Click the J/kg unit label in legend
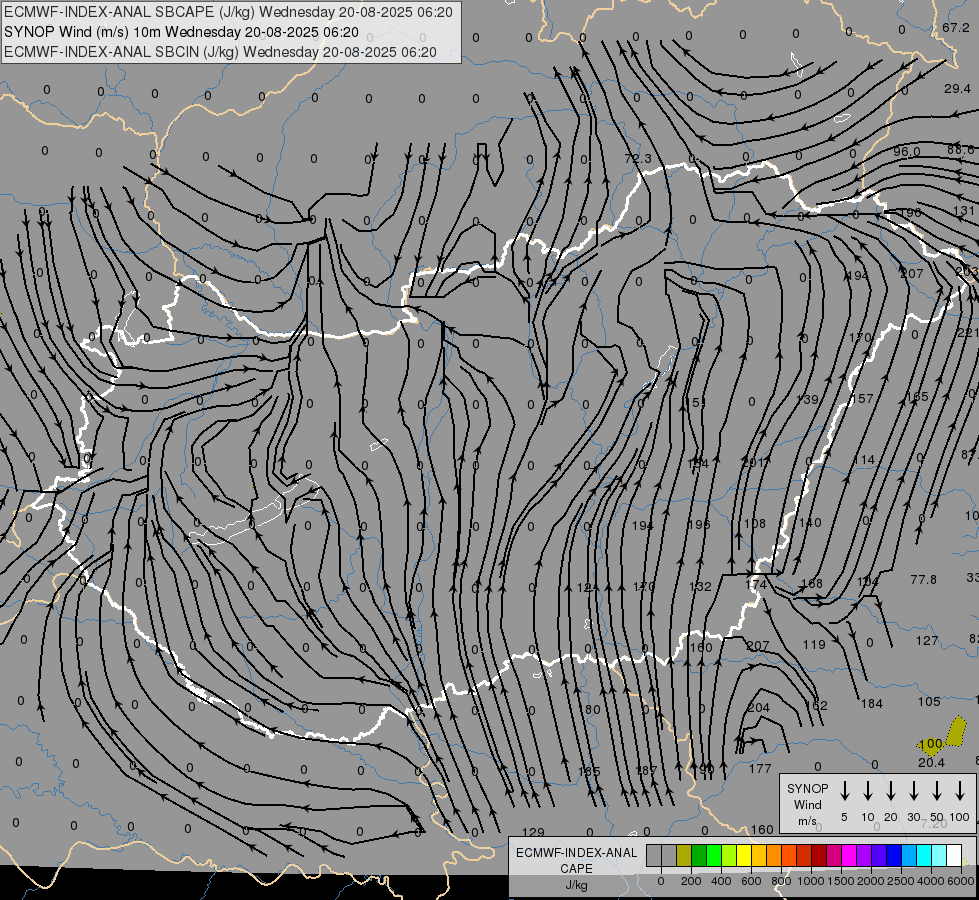 tap(576, 885)
